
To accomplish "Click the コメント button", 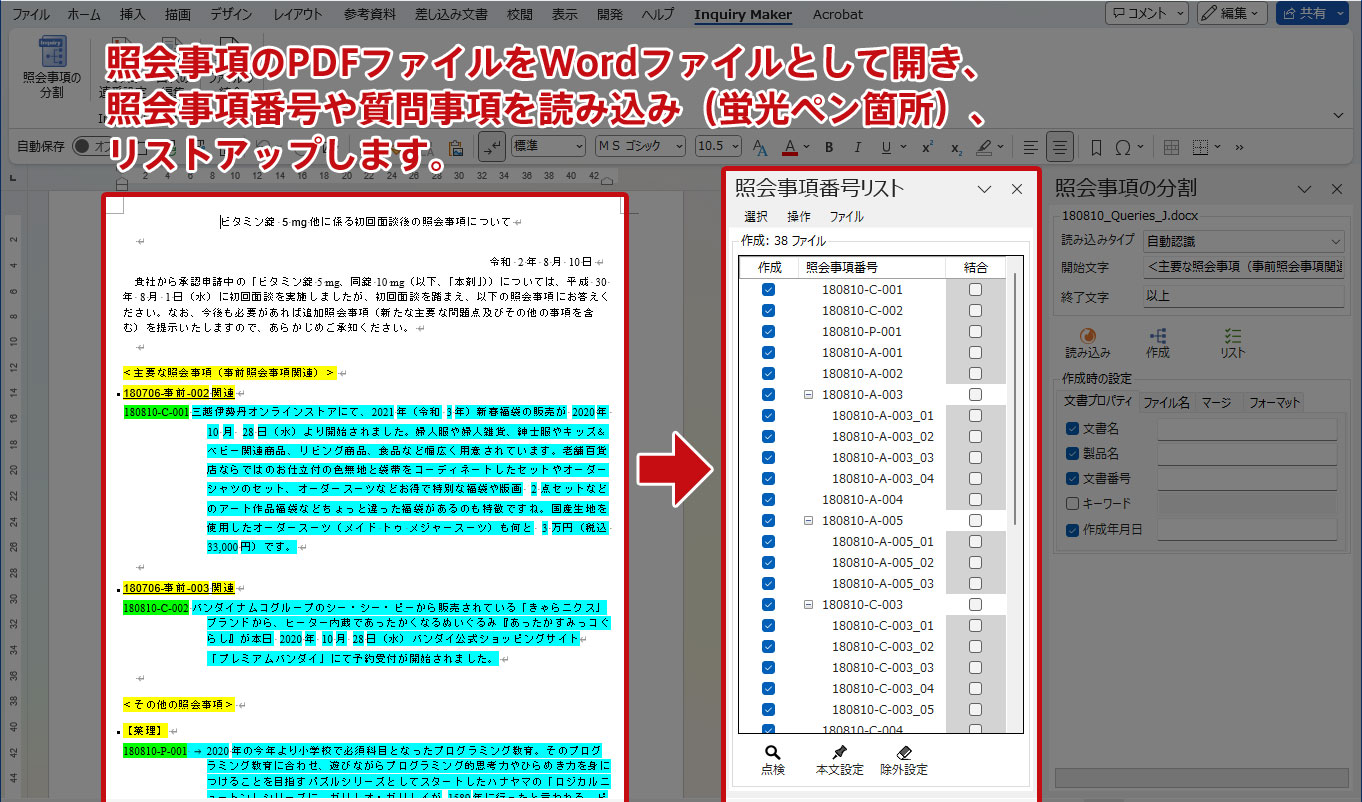I will pyautogui.click(x=1148, y=13).
